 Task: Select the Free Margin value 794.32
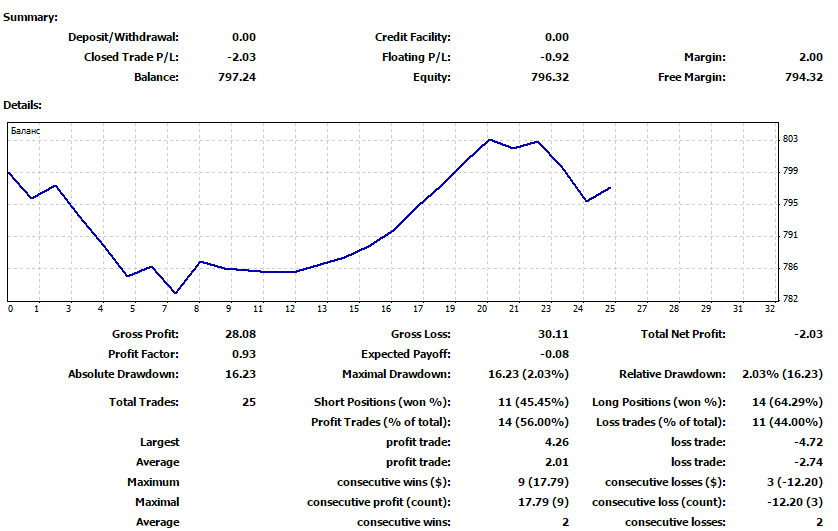point(804,77)
